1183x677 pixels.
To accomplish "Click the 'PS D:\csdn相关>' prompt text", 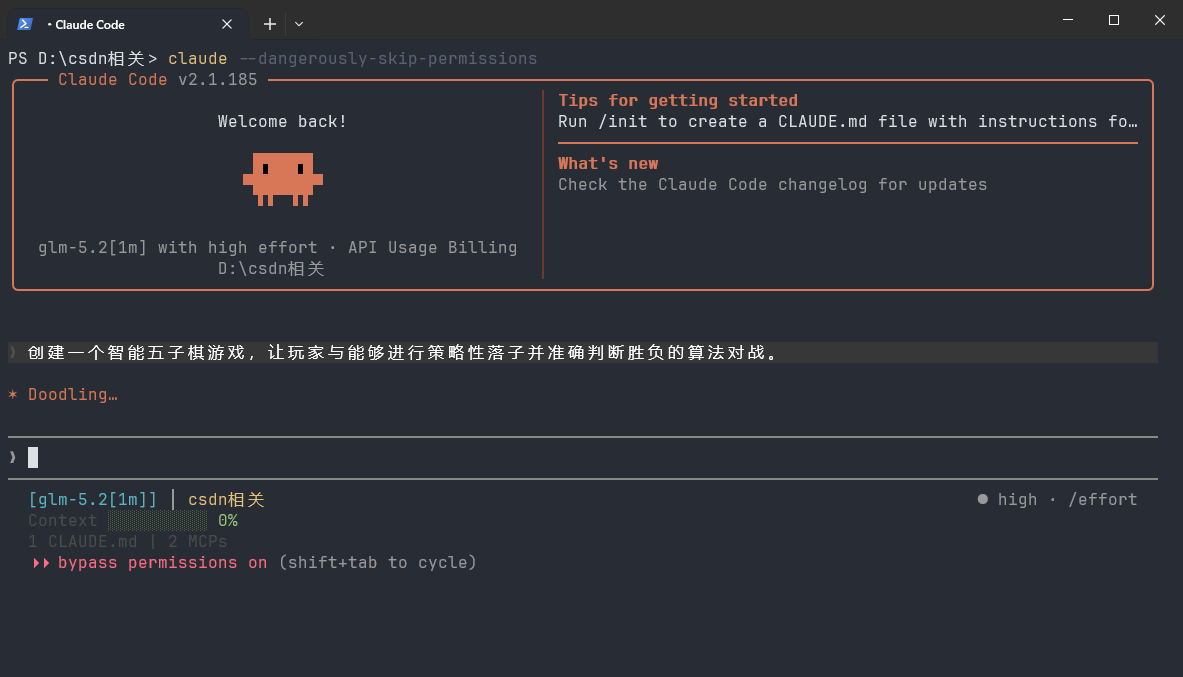I will (x=83, y=59).
